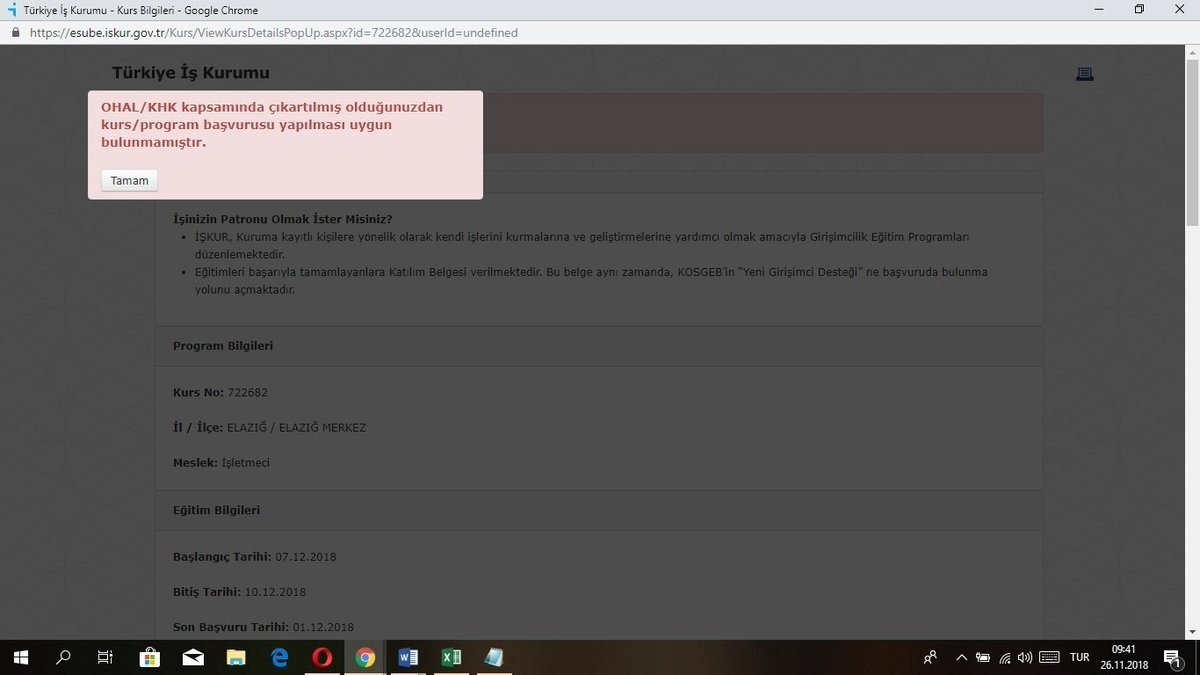Click the Meslek İşletmeci text
This screenshot has height=675, width=1200.
click(221, 463)
